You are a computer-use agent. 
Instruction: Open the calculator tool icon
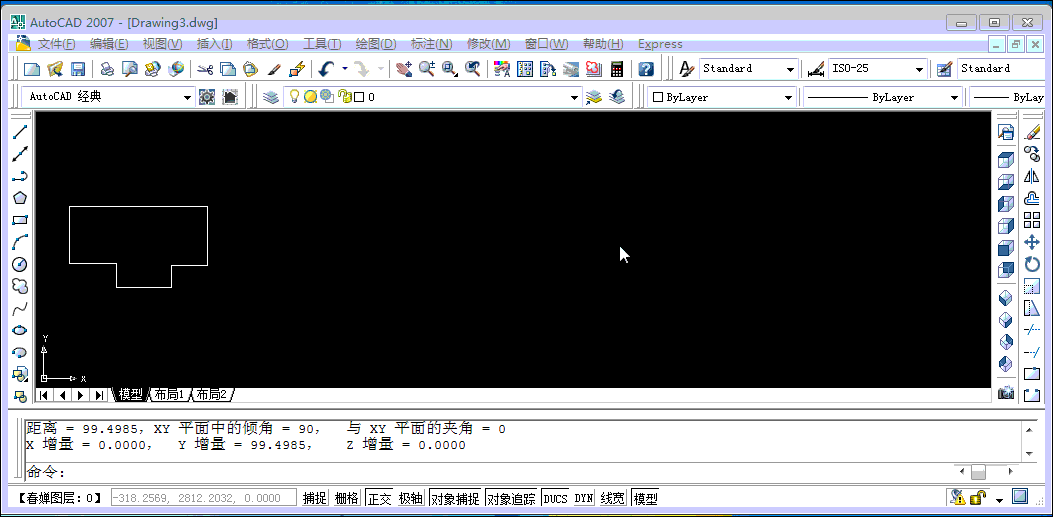tap(617, 69)
